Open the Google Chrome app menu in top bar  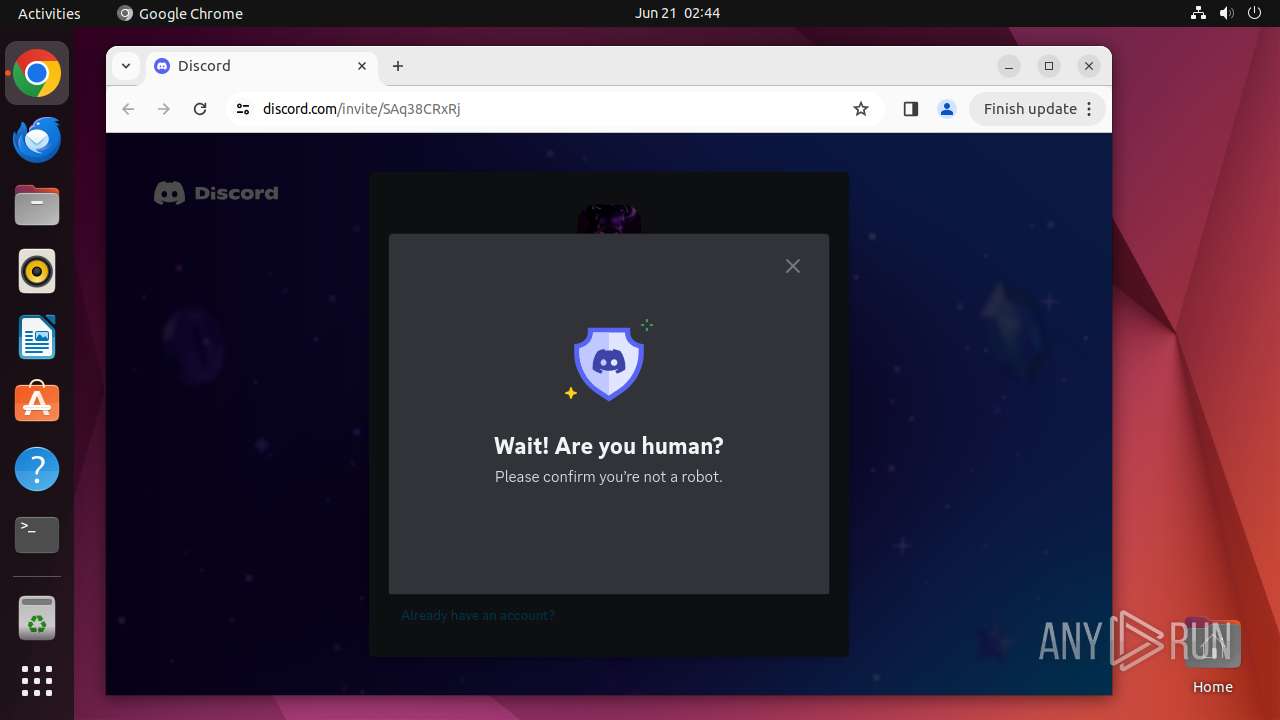pos(180,13)
